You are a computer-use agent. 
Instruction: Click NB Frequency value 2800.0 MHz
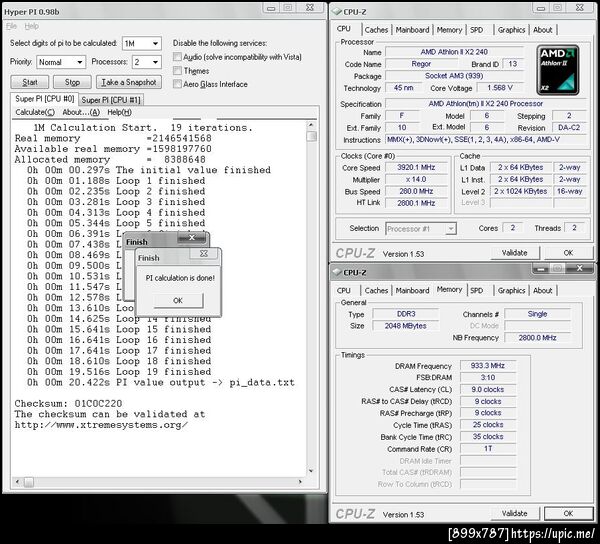537,337
